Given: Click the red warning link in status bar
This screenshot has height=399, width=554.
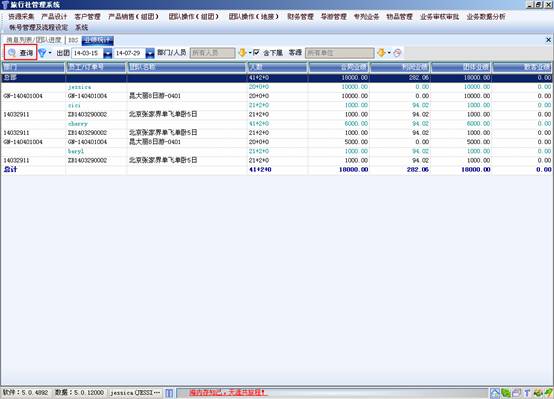Looking at the screenshot, I should point(227,392).
